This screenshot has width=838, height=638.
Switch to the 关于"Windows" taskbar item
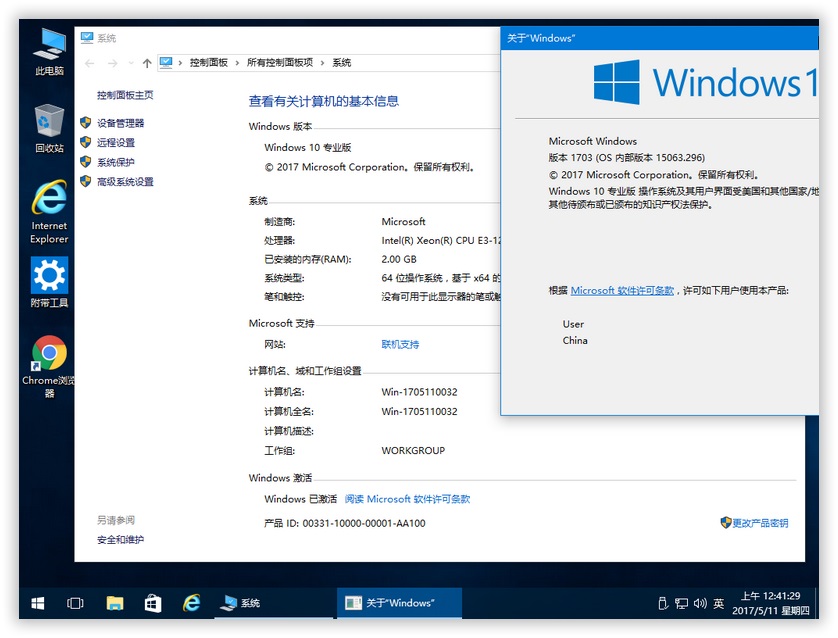coord(399,603)
